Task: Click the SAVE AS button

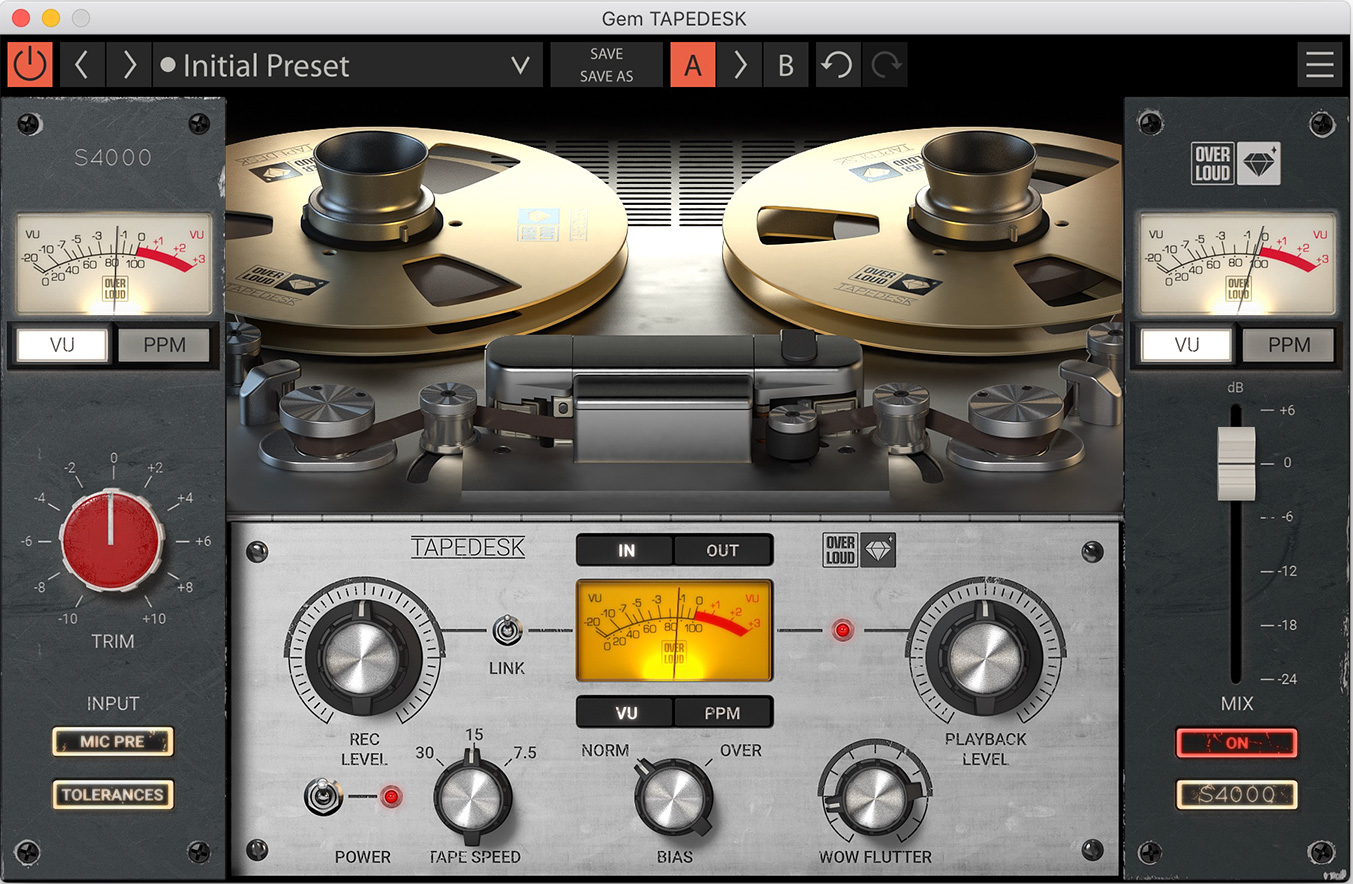Action: tap(606, 76)
